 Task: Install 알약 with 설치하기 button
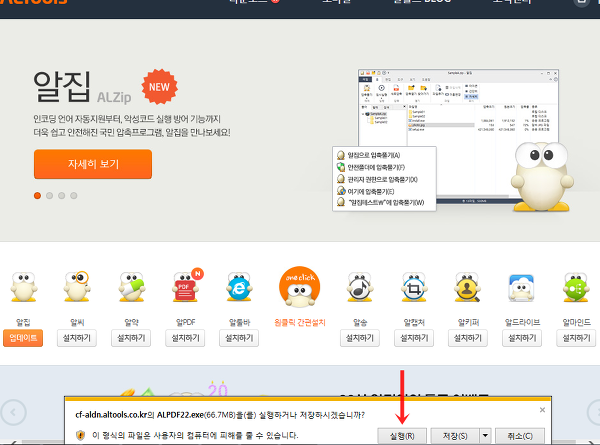click(131, 338)
